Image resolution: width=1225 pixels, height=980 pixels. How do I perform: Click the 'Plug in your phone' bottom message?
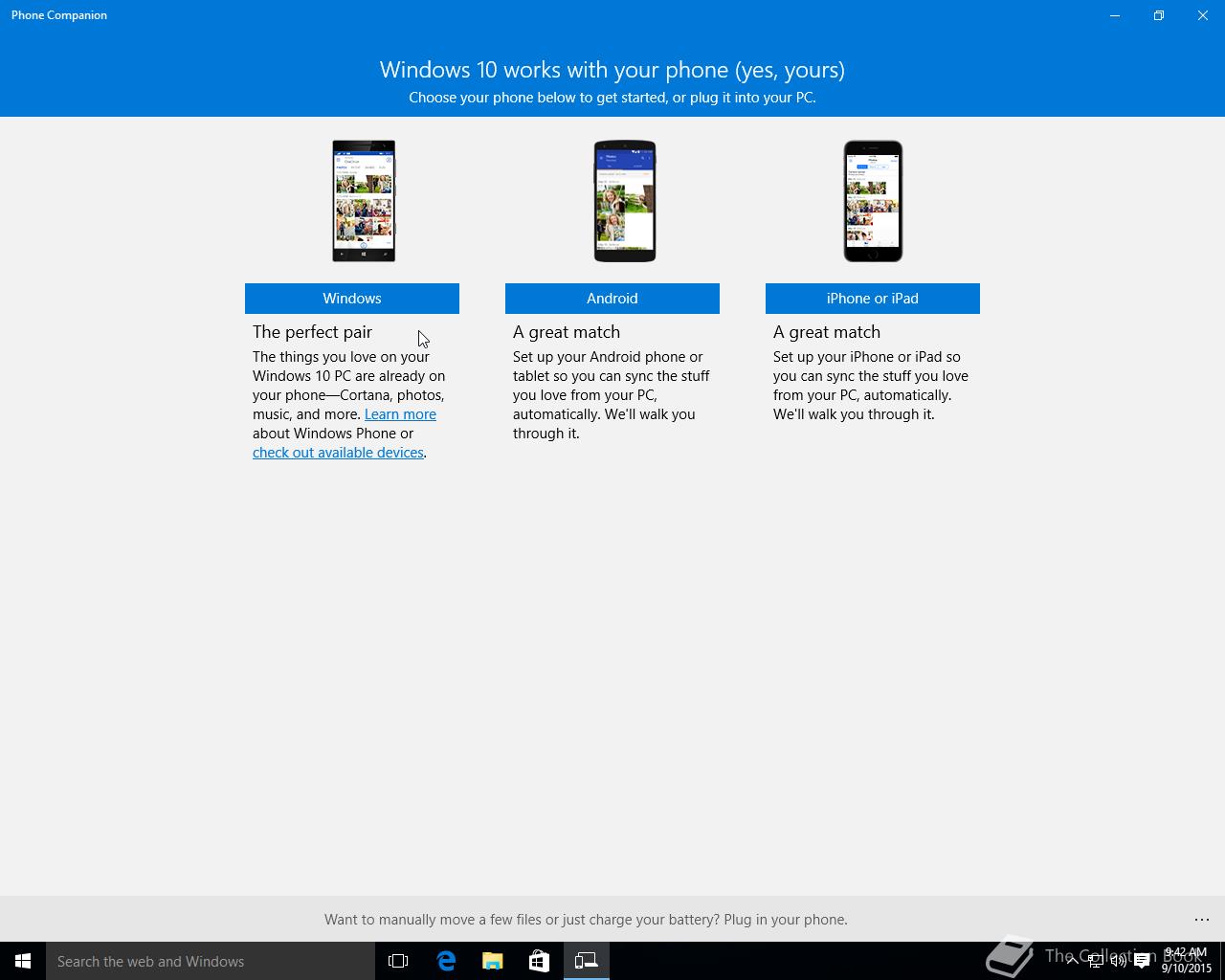[x=586, y=920]
